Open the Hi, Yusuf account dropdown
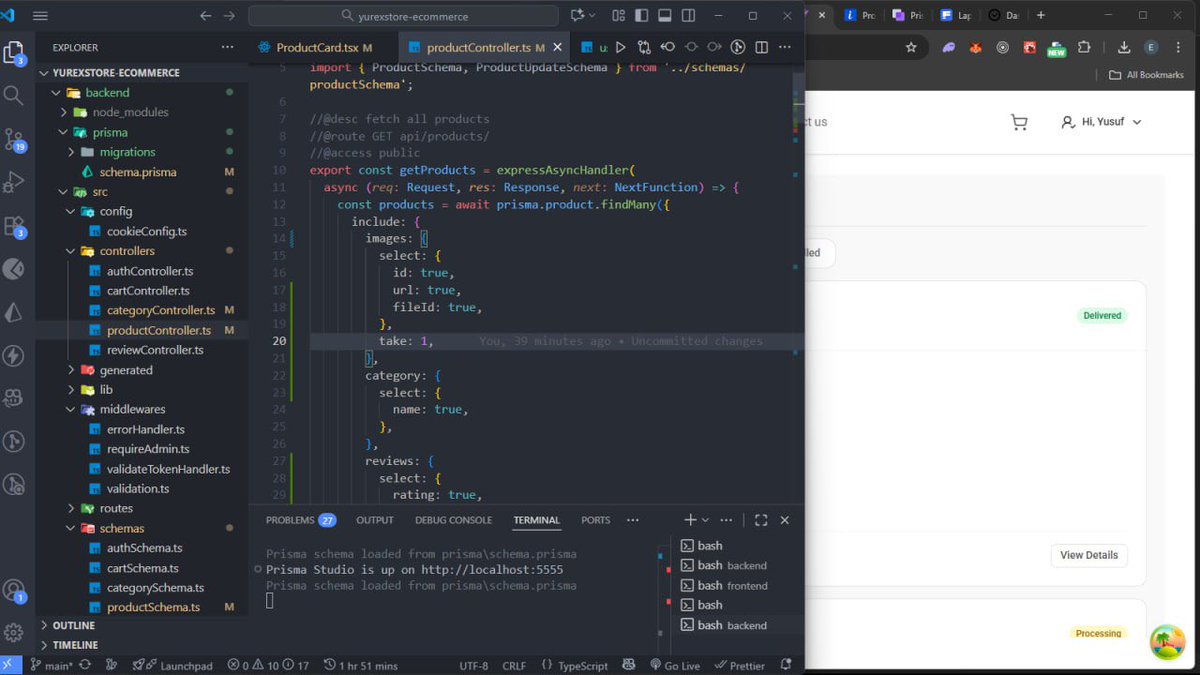Viewport: 1200px width, 675px height. (1101, 122)
